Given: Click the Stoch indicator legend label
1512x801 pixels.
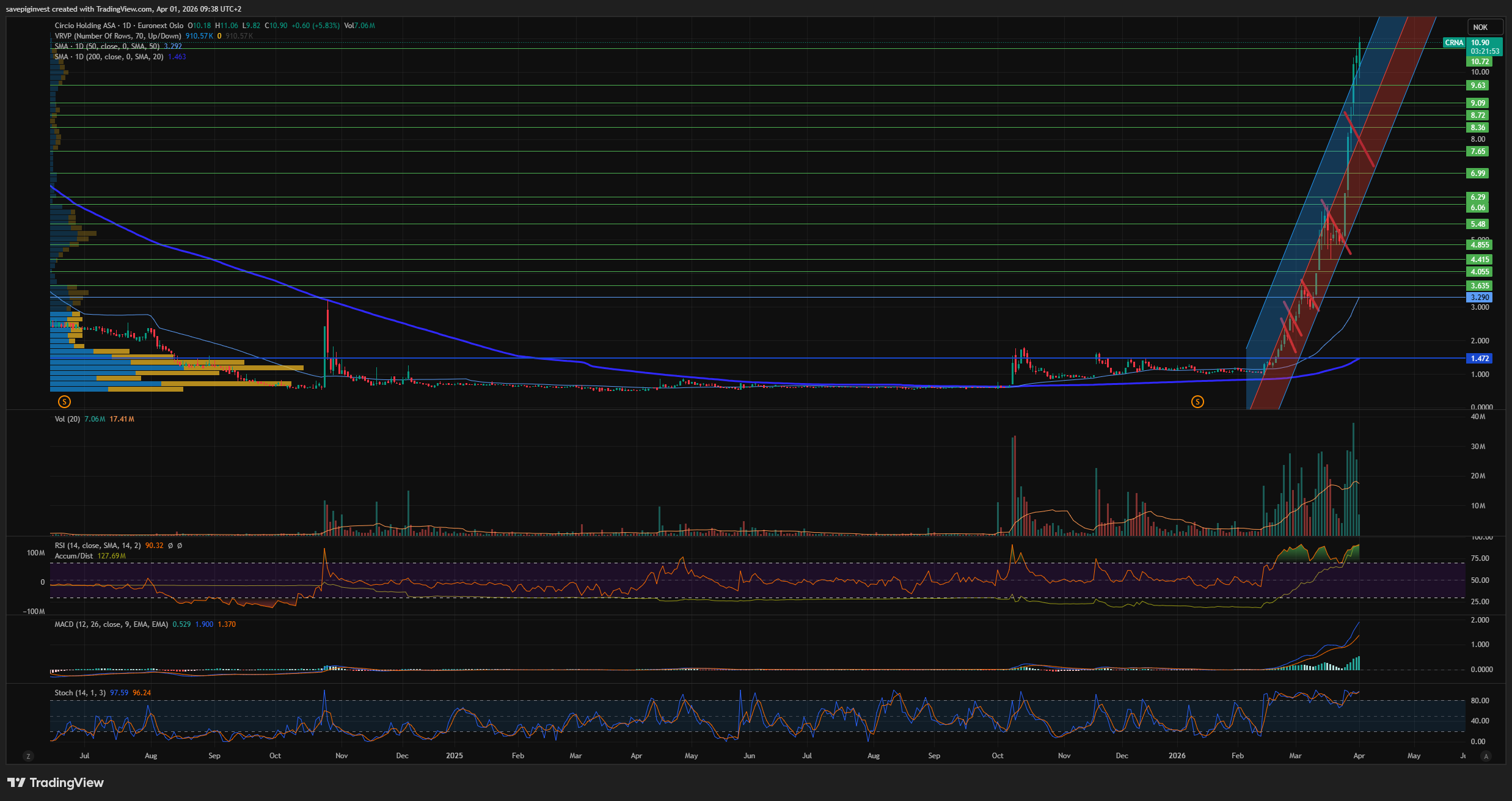Looking at the screenshot, I should (x=80, y=693).
